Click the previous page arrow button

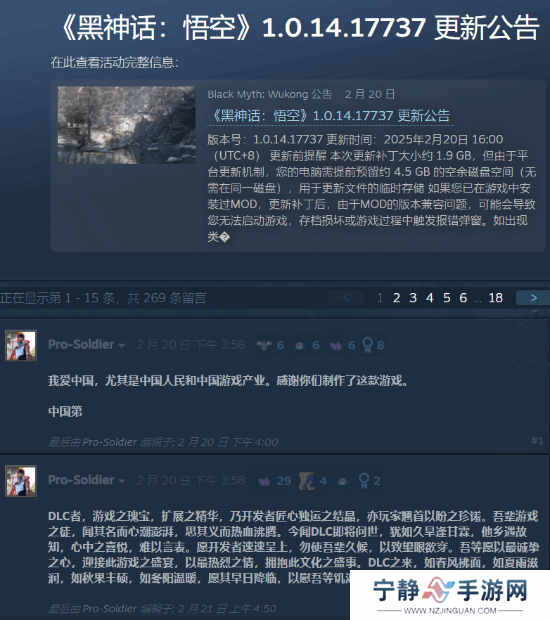[x=346, y=298]
